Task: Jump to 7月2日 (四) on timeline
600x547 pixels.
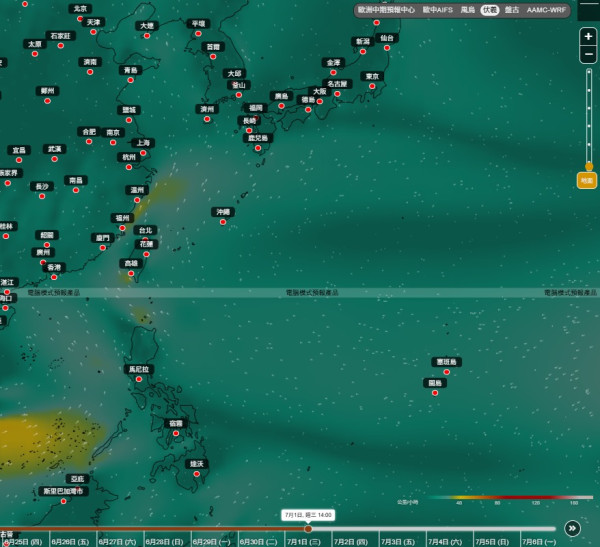Action: [351, 542]
